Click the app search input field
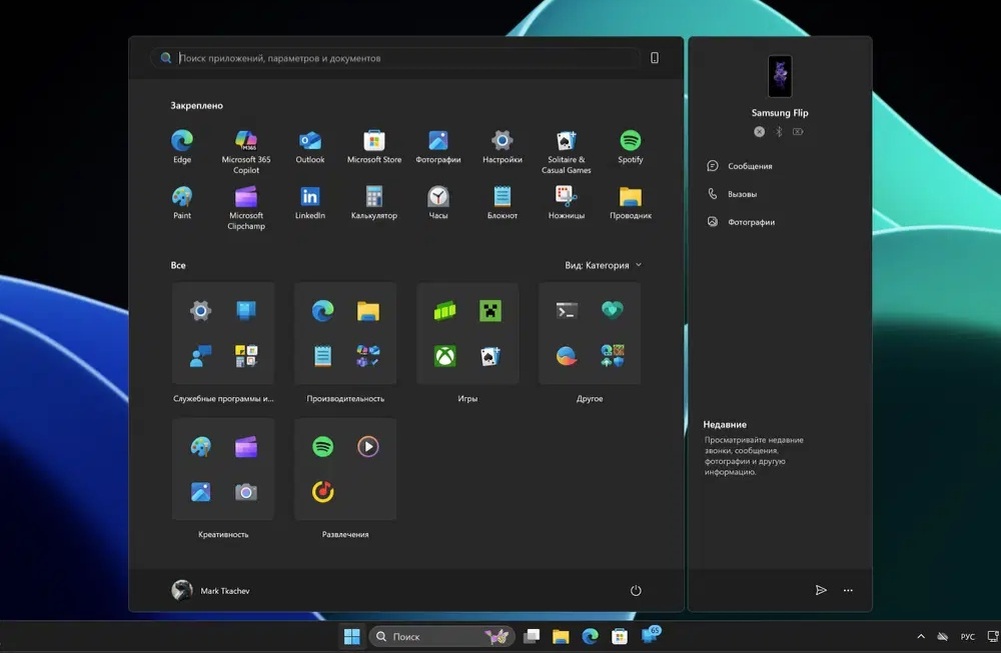 point(396,58)
